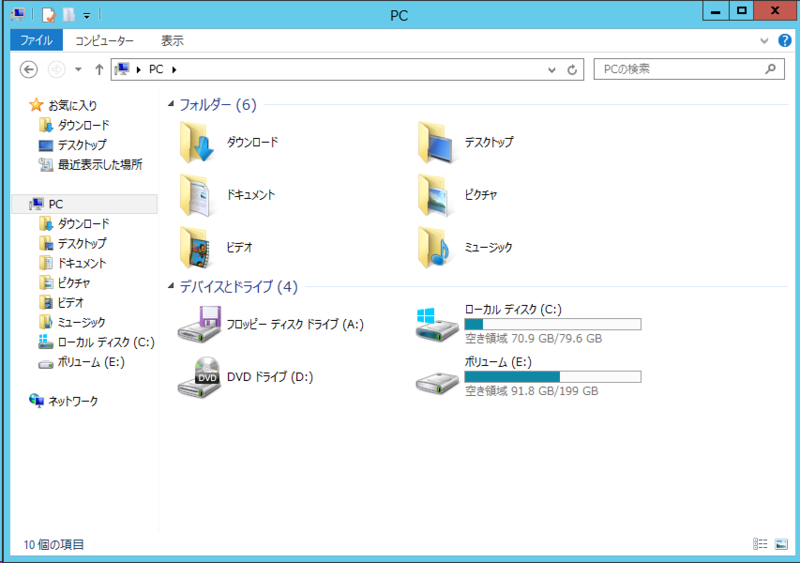Screen dimensions: 800x563
Task: Open the DVD ドライブ (D:) icon
Action: click(196, 376)
